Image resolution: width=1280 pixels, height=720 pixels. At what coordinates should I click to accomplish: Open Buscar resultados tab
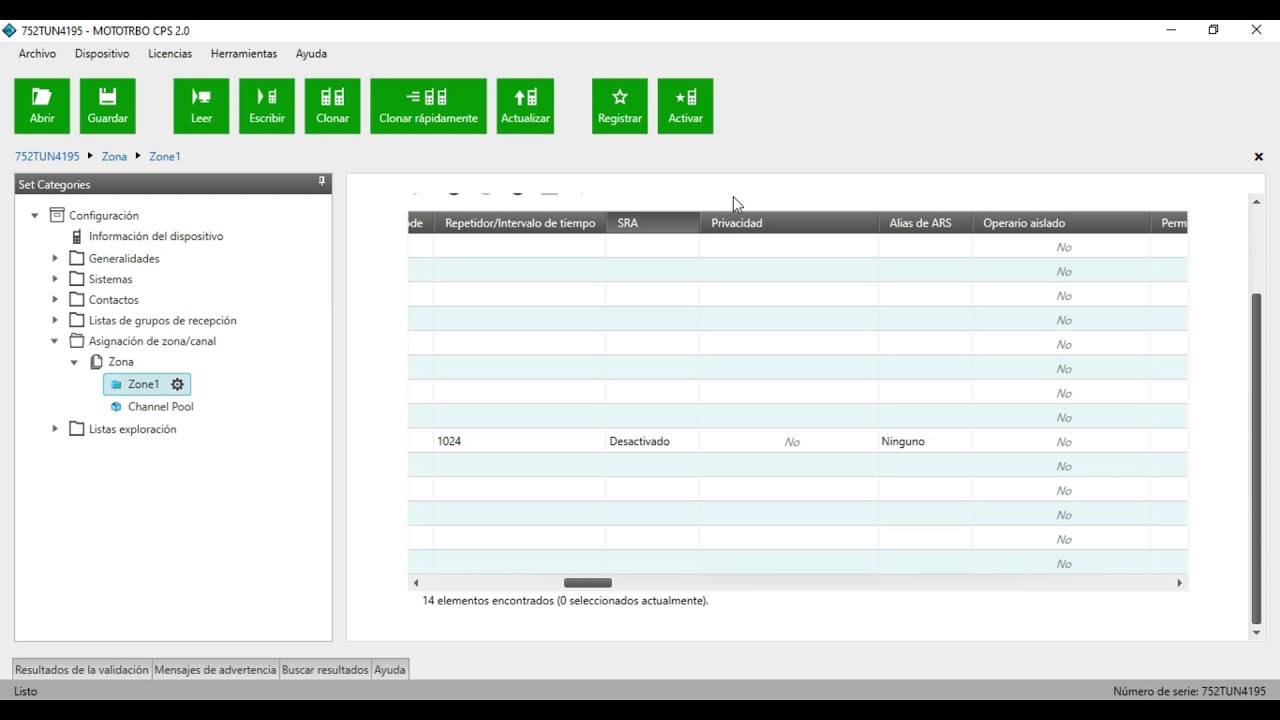pos(325,670)
